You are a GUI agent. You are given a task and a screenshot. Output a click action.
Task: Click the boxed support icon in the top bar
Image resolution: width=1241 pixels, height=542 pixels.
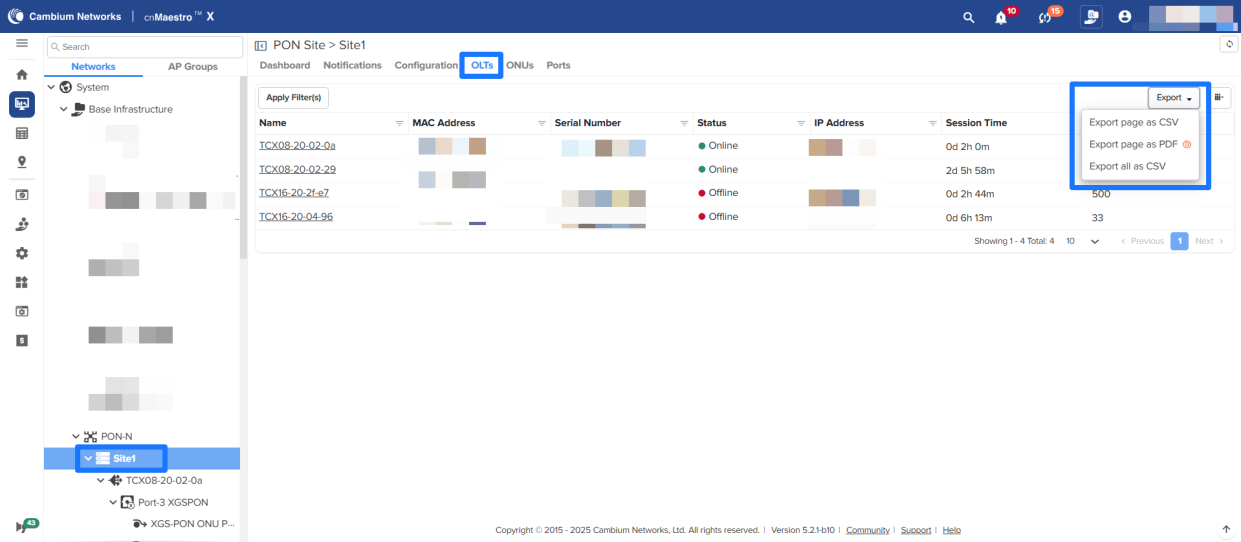[1091, 17]
